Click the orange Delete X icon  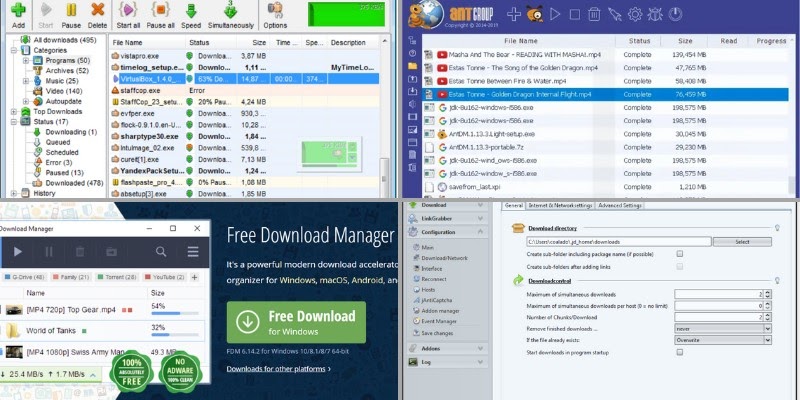97,9
